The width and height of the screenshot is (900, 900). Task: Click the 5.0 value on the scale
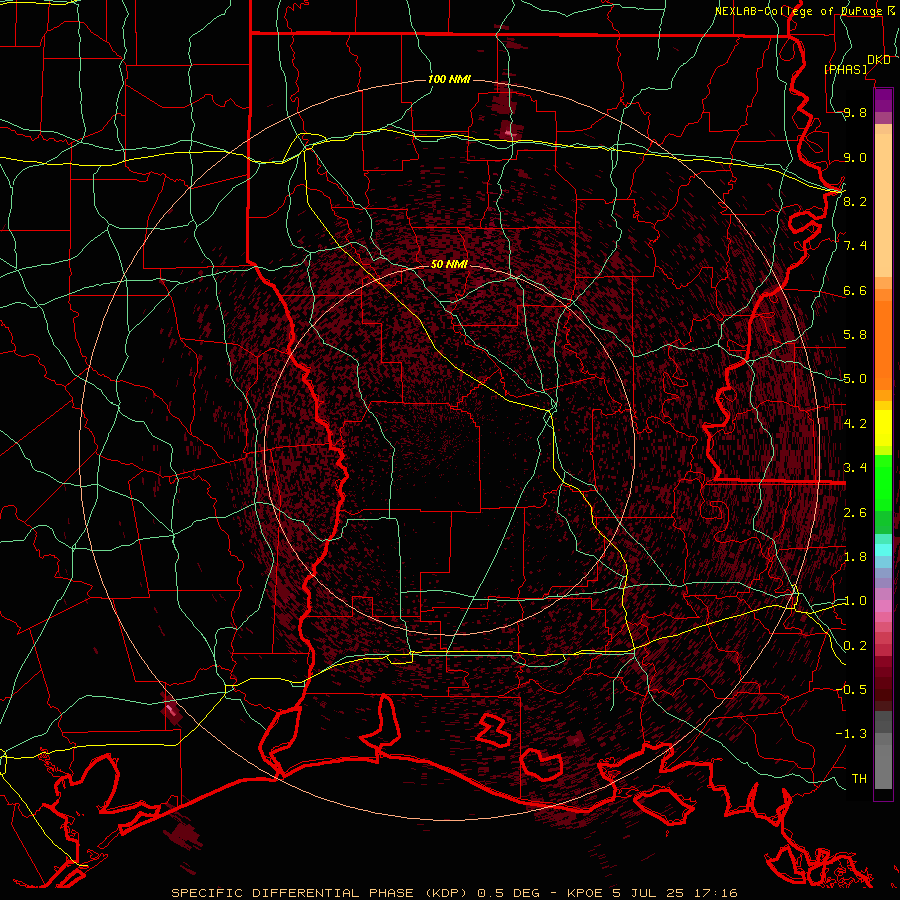(855, 379)
